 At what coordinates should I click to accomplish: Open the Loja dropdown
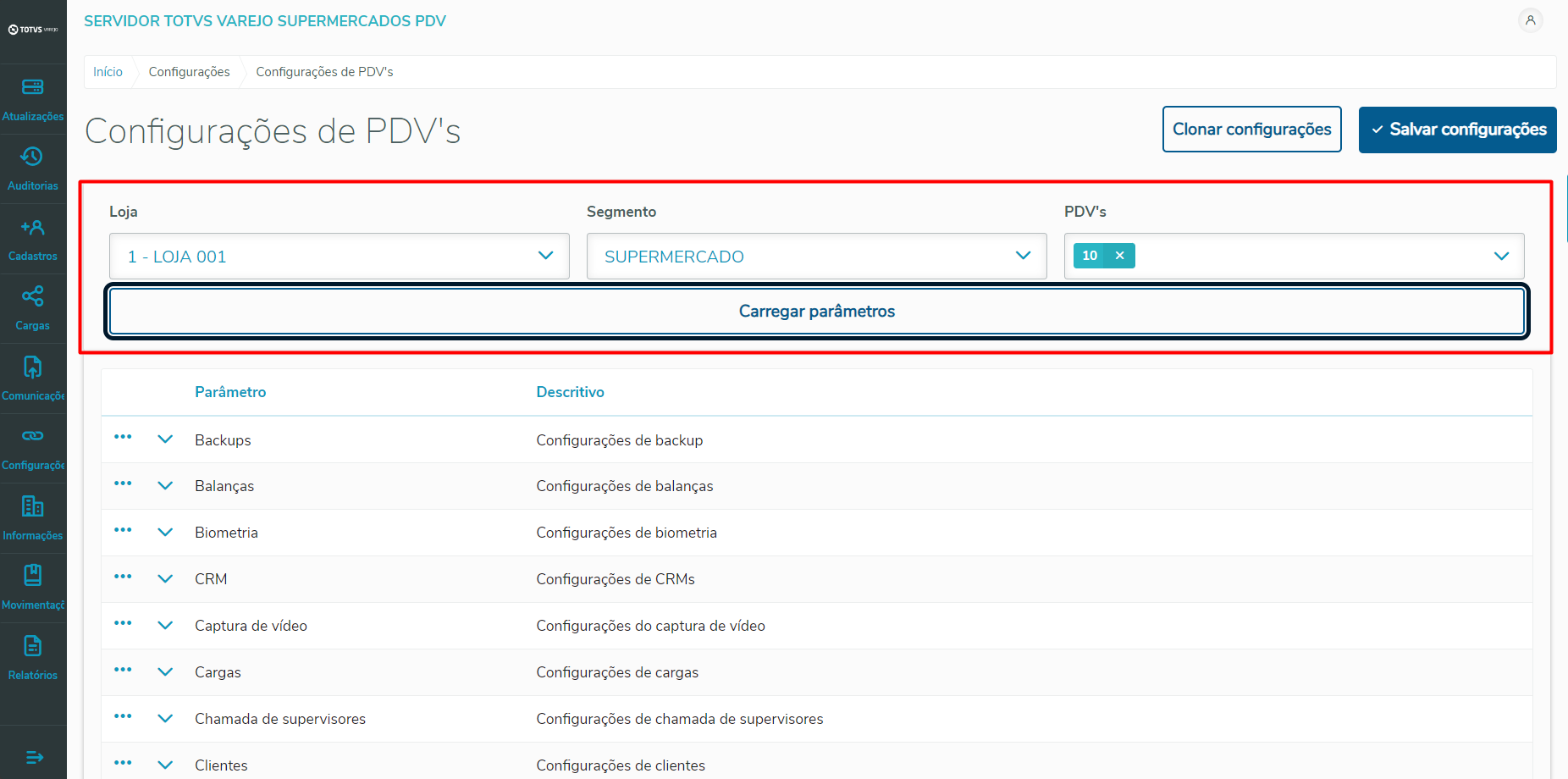(339, 257)
